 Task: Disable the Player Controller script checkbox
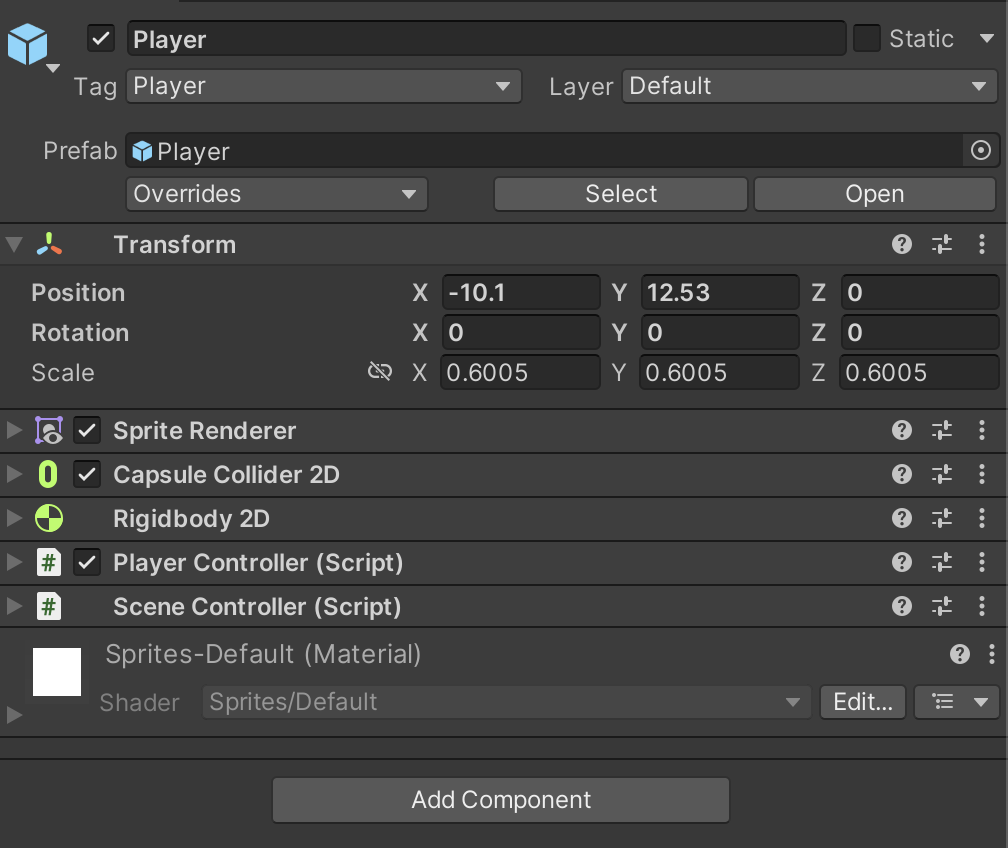87,562
